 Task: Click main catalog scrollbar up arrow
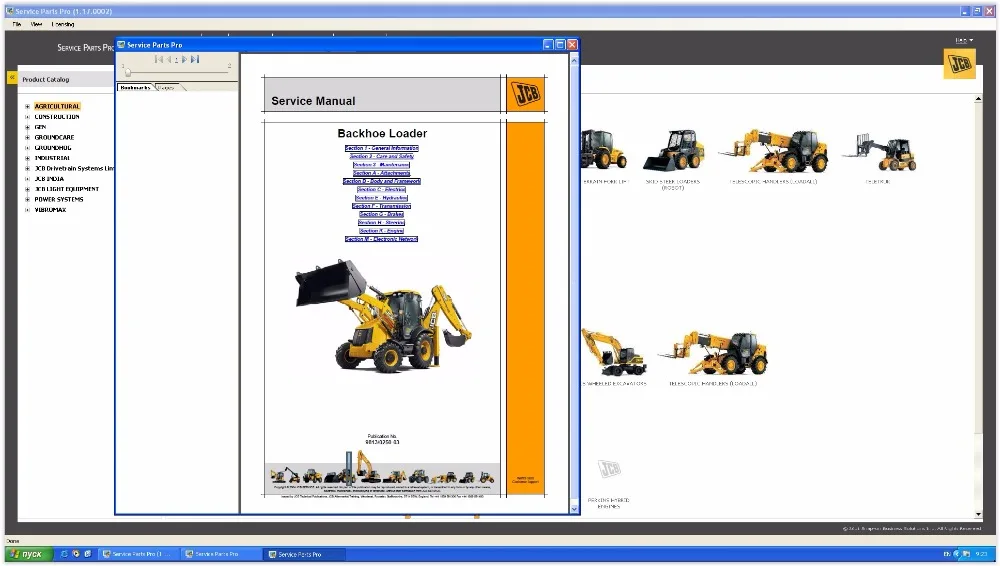point(978,100)
